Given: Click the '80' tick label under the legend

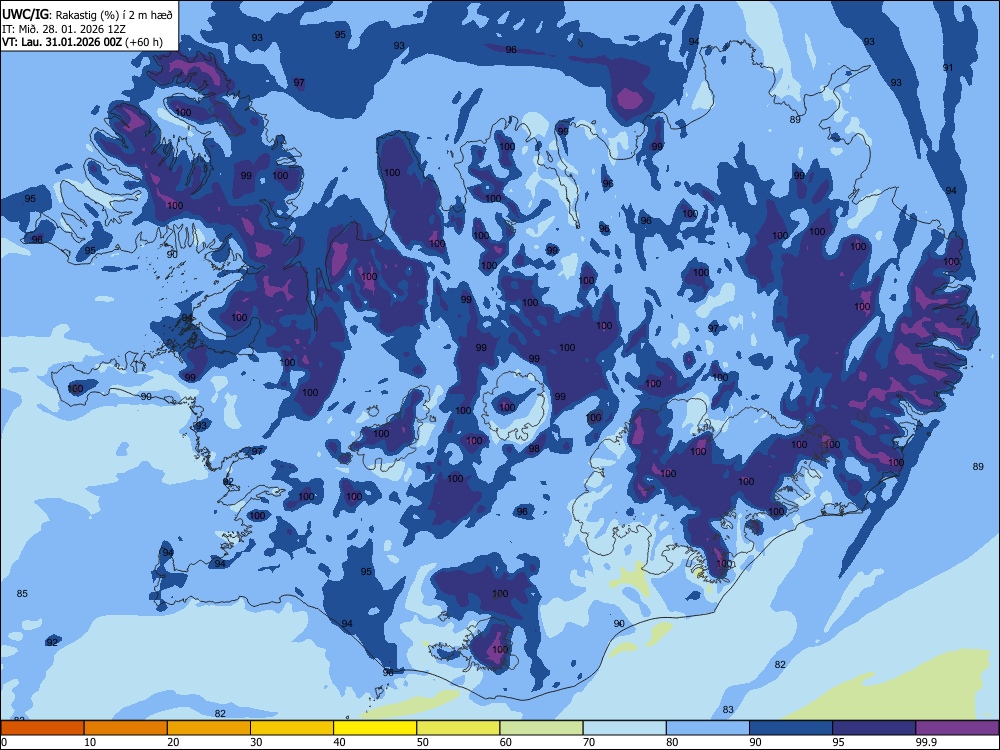Looking at the screenshot, I should (x=672, y=742).
